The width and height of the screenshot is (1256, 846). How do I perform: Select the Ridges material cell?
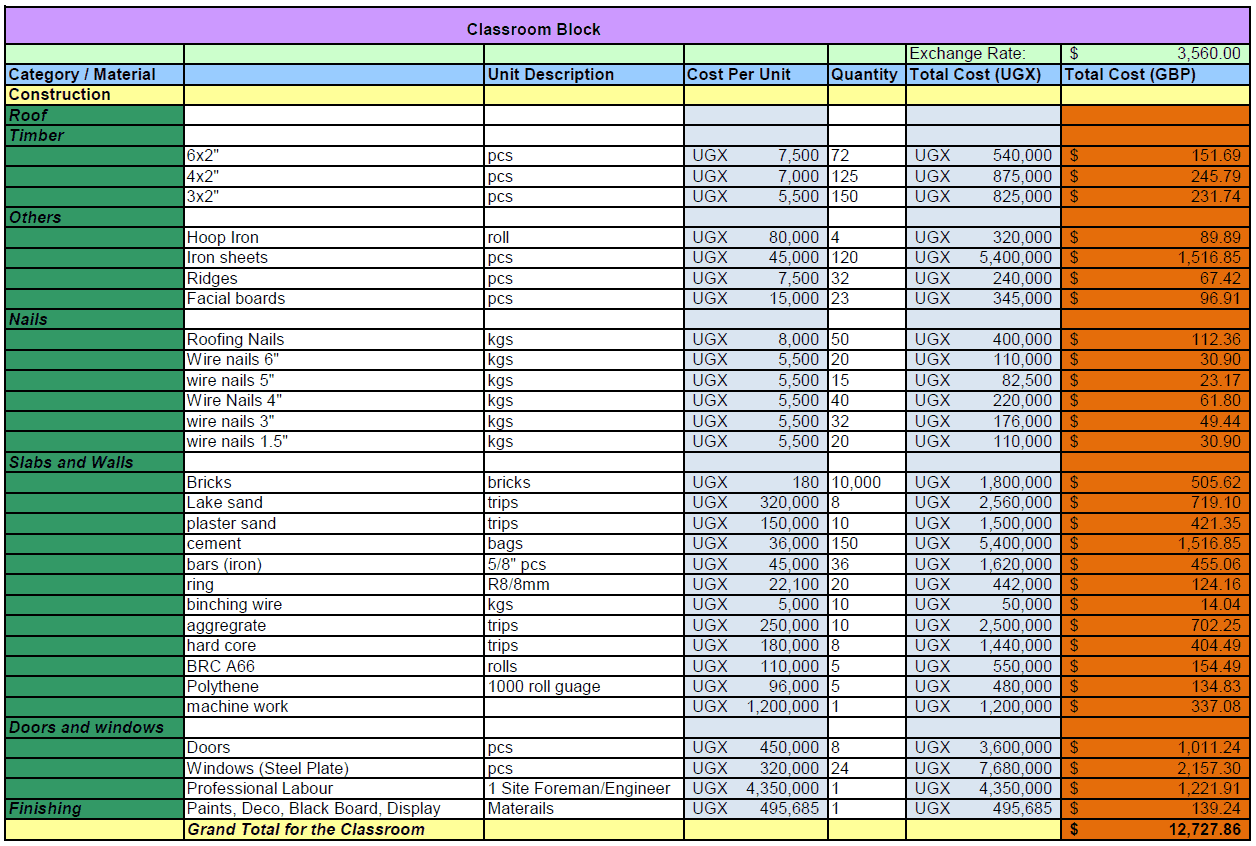coord(334,278)
